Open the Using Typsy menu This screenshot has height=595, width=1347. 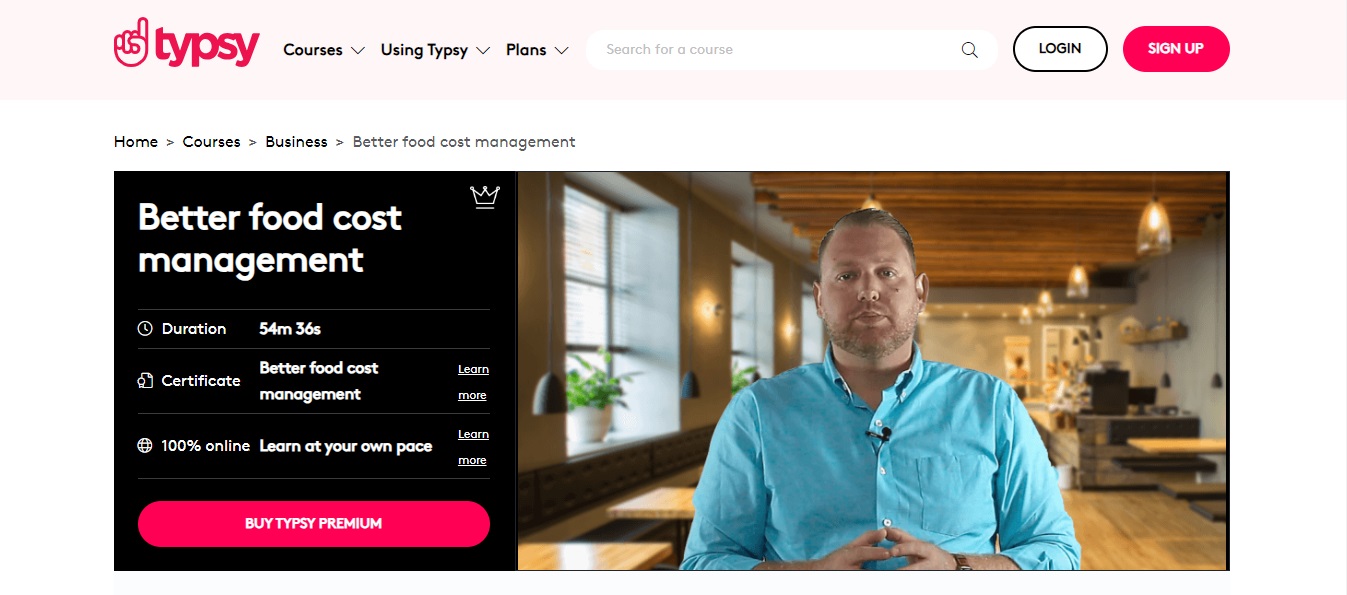[x=424, y=50]
